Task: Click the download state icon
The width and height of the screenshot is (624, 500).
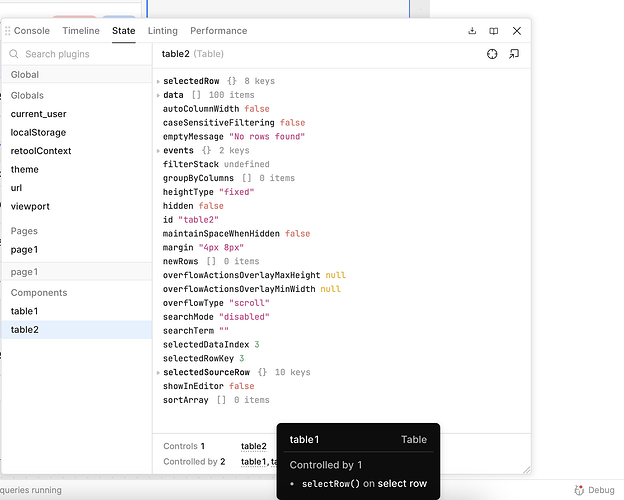Action: tap(472, 31)
